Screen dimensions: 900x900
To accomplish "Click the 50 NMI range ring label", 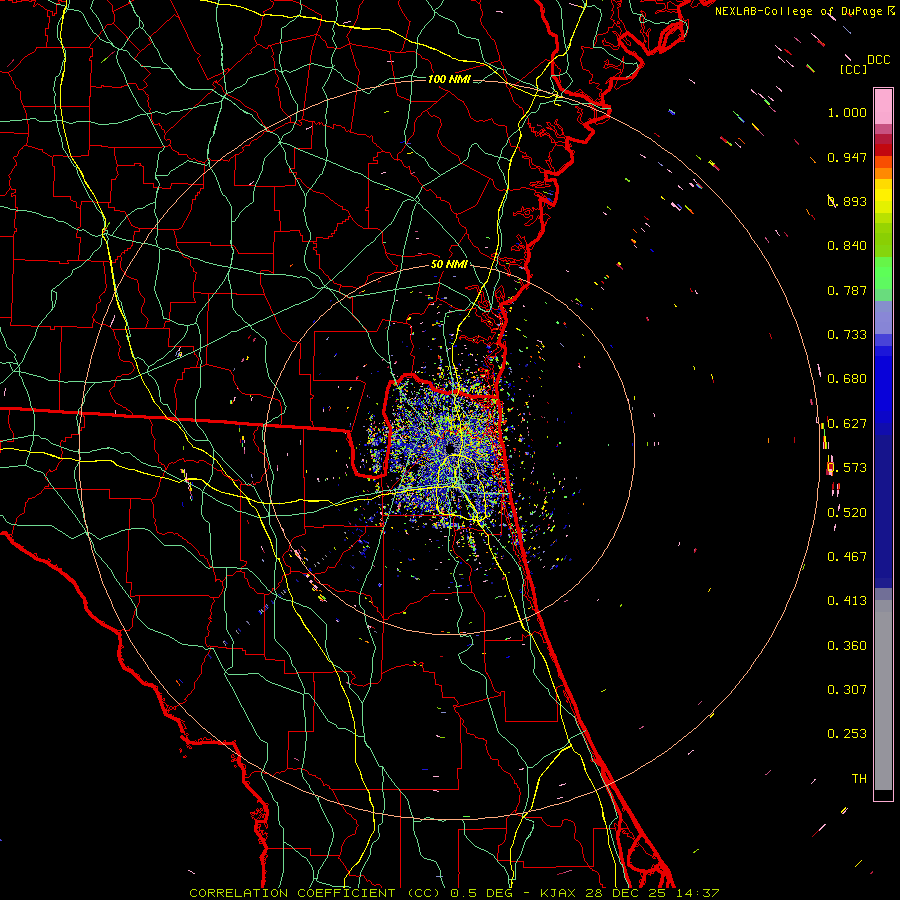I will click(x=449, y=264).
